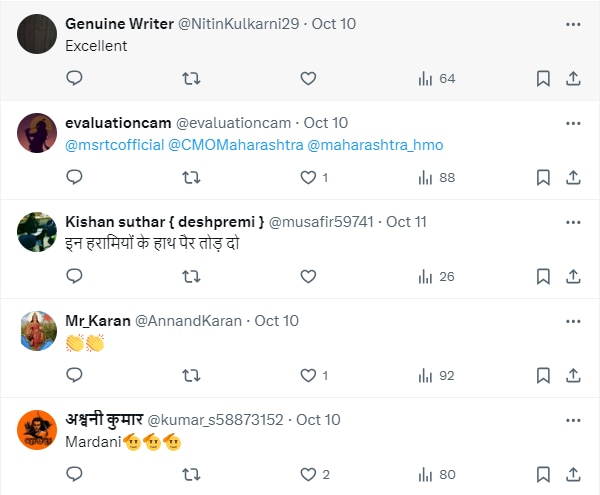Repost the evaluationcam tweet
Viewport: 600px width, 495px height.
[x=191, y=177]
